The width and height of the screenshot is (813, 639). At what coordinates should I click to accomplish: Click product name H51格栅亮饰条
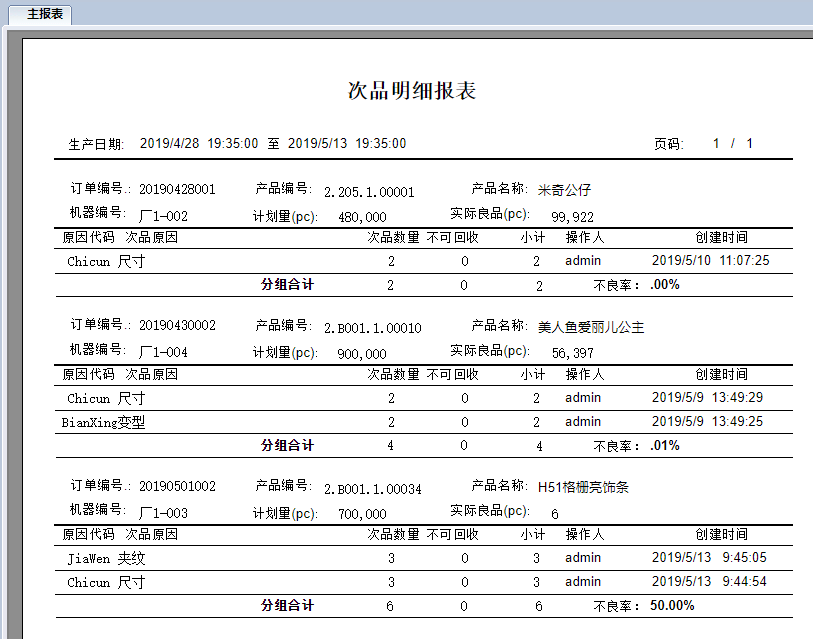tap(583, 488)
